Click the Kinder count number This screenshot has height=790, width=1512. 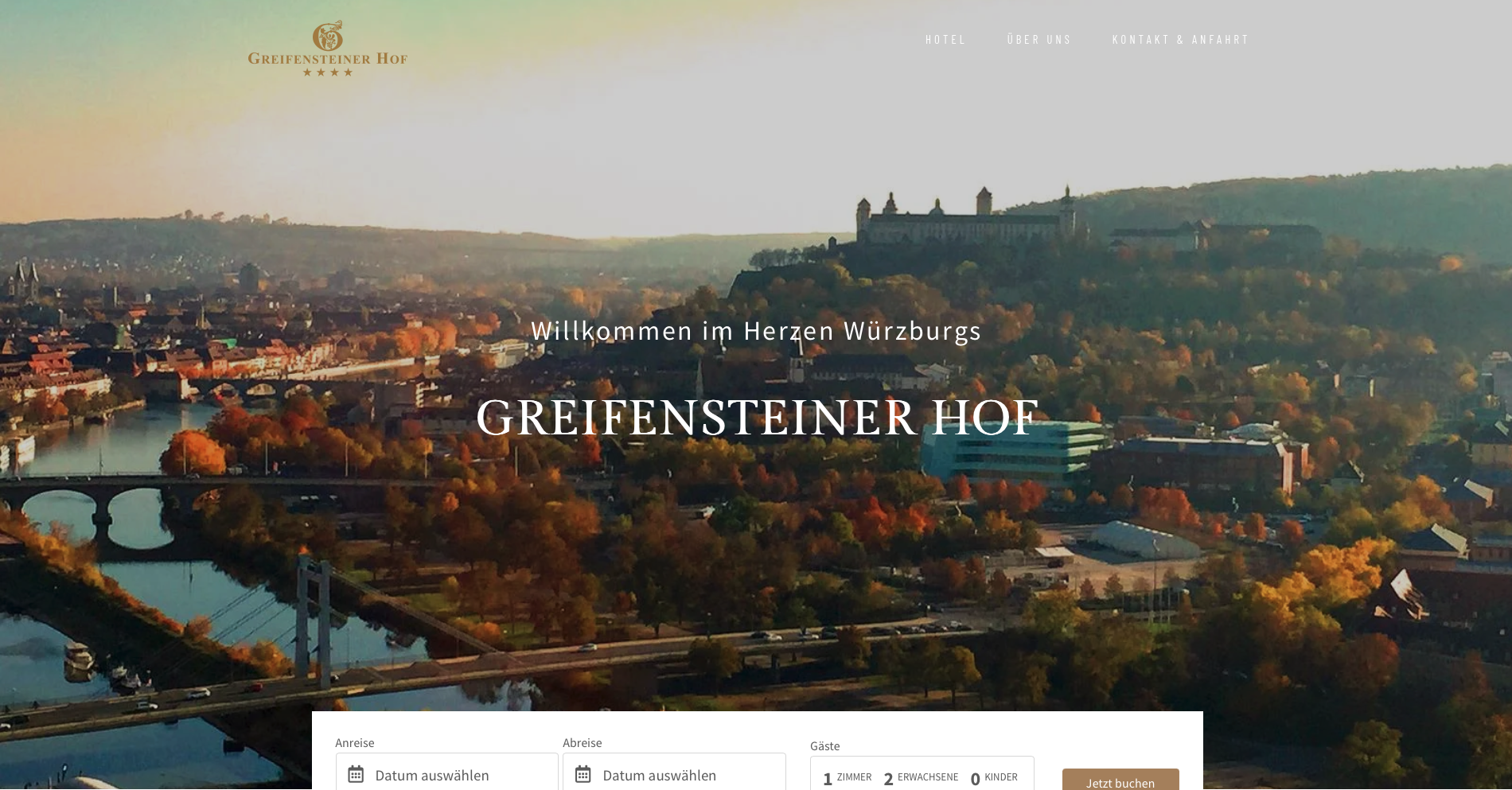tap(975, 779)
